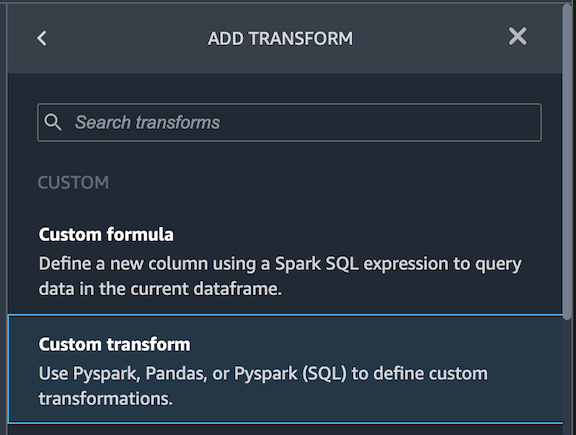This screenshot has height=435, width=576.
Task: Close the Add Transform panel
Action: point(518,36)
